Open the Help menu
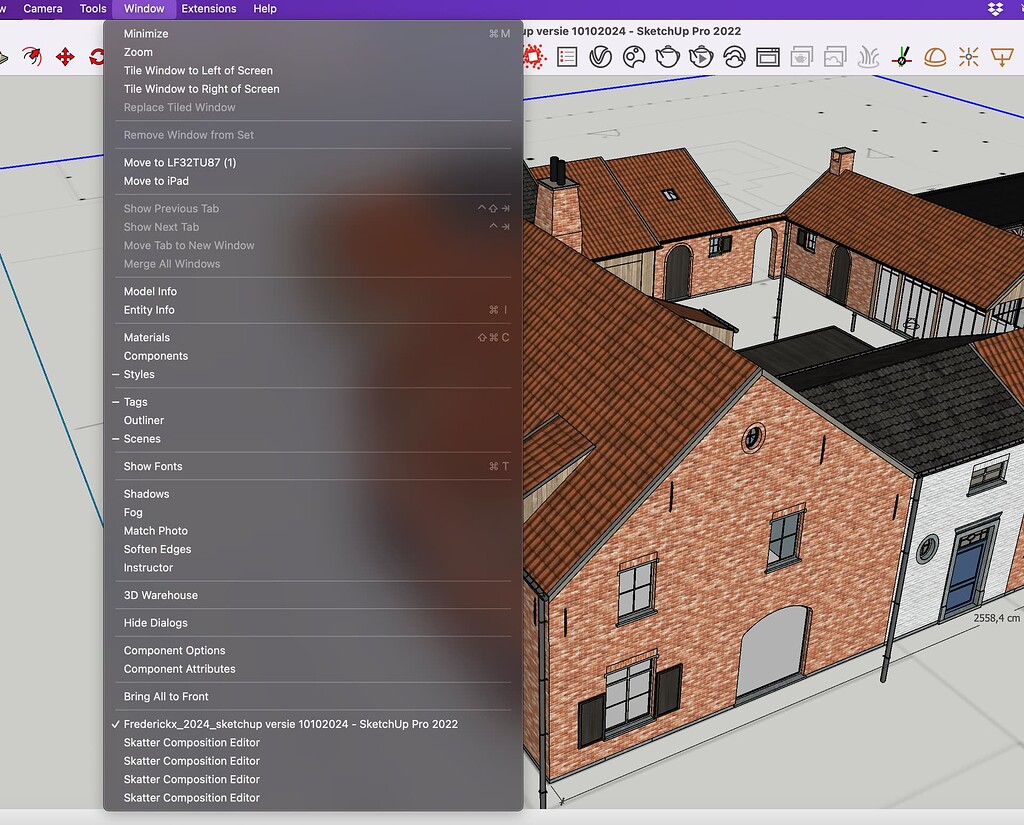 point(265,9)
